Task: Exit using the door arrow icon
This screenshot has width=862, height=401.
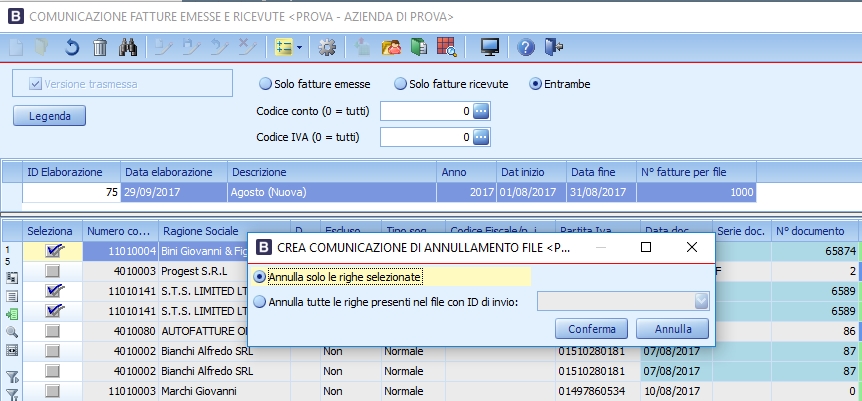Action: [554, 48]
